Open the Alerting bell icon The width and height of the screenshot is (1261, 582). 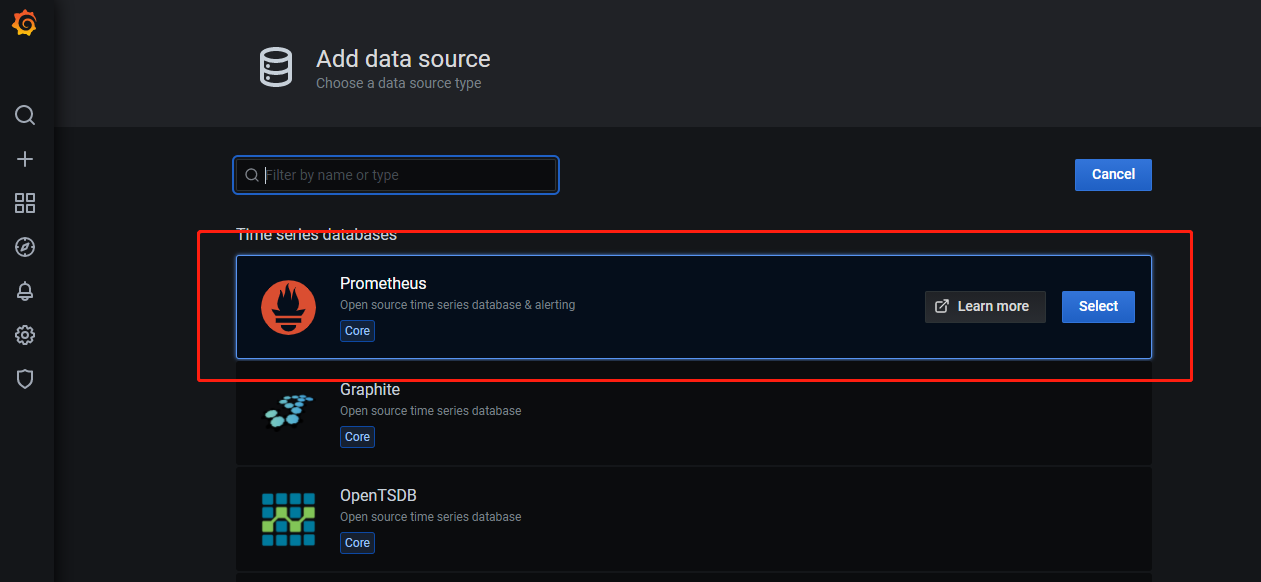25,291
